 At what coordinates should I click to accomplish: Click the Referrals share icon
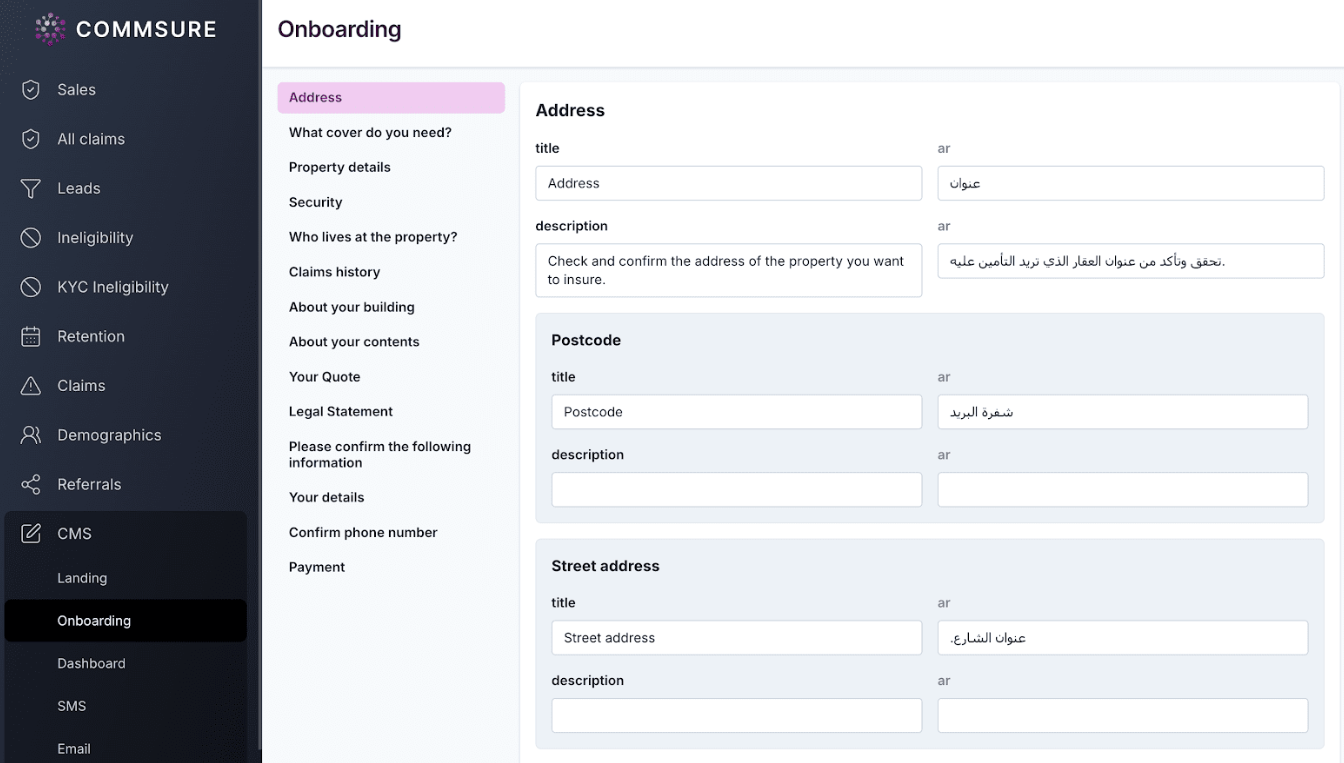point(31,484)
